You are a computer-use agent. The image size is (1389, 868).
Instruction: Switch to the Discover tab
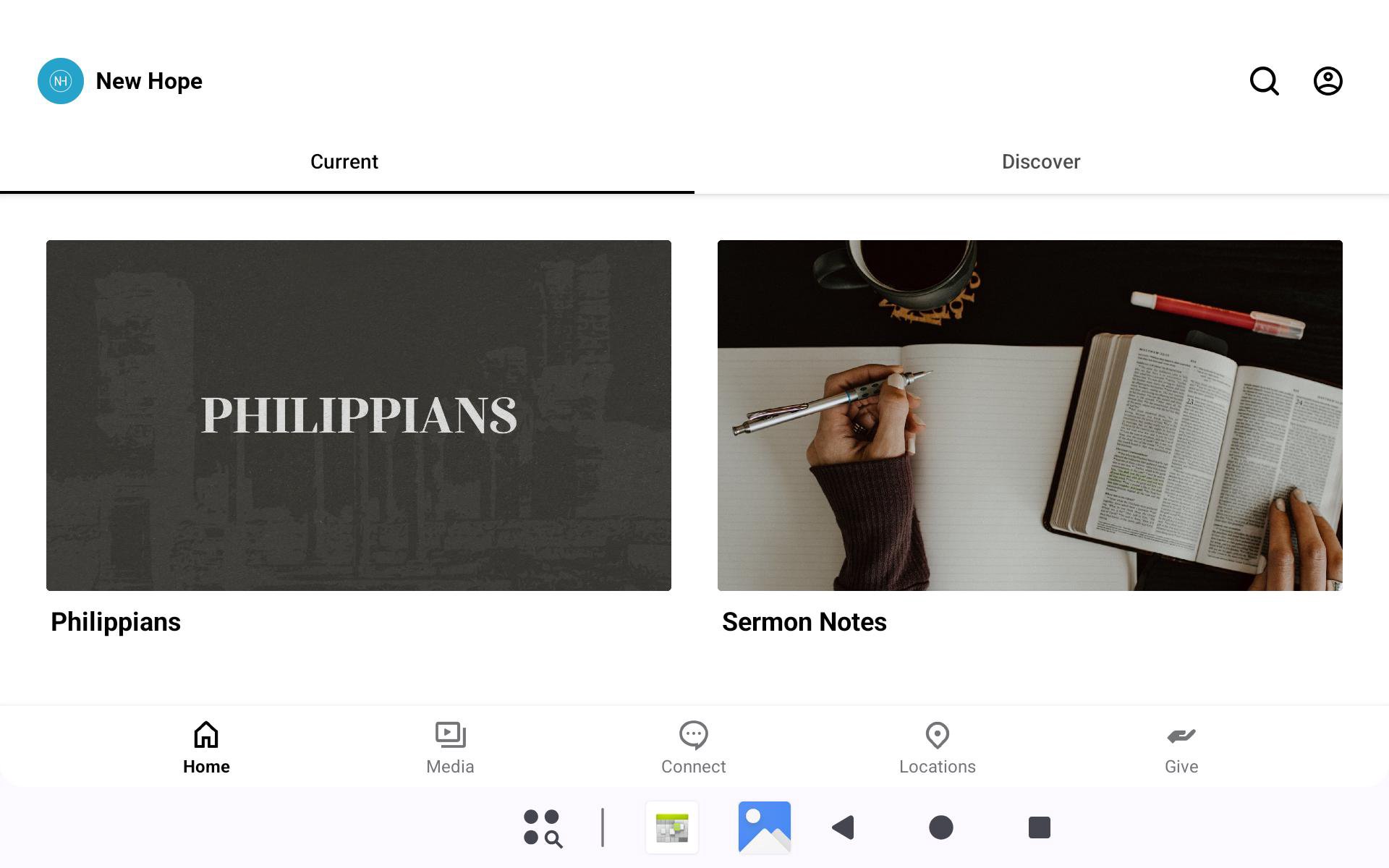(x=1040, y=162)
